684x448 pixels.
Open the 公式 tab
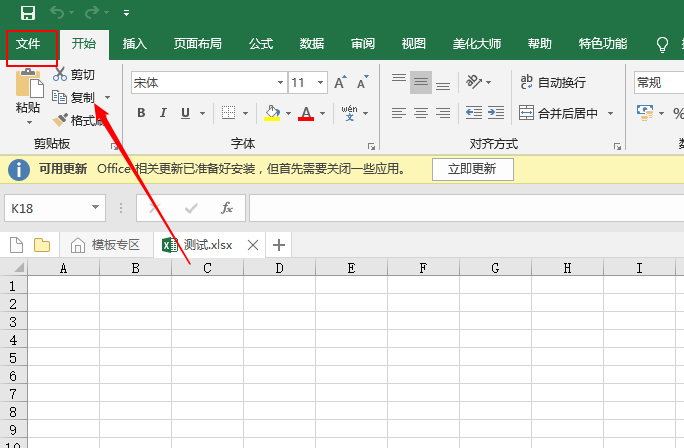[261, 44]
